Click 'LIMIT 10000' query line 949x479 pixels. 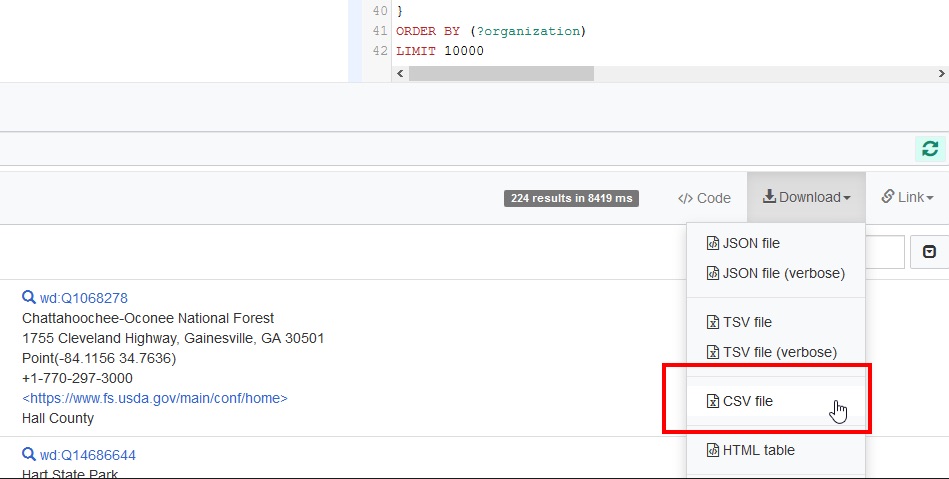click(x=439, y=51)
